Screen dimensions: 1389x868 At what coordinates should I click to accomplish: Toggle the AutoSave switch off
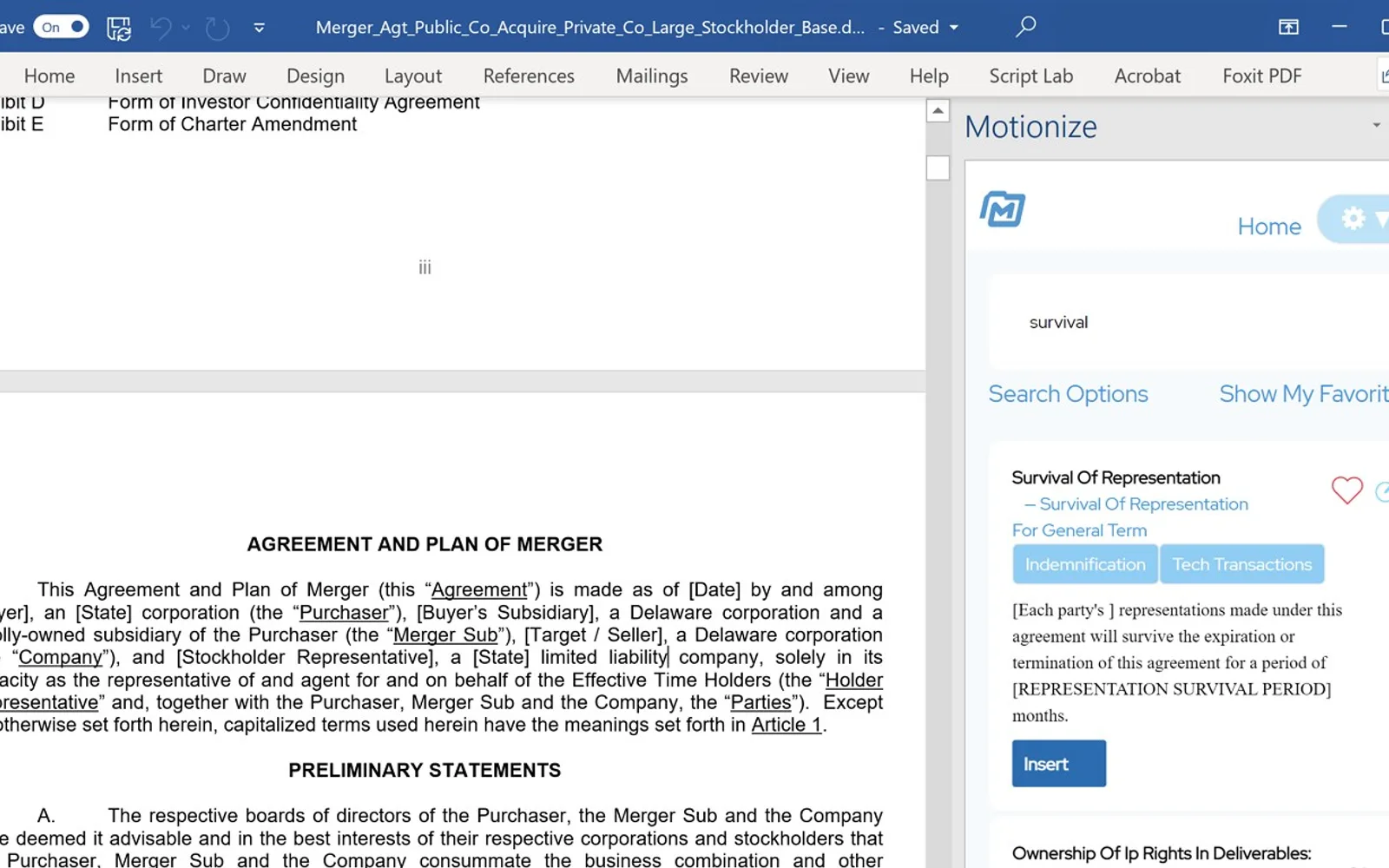tap(62, 27)
